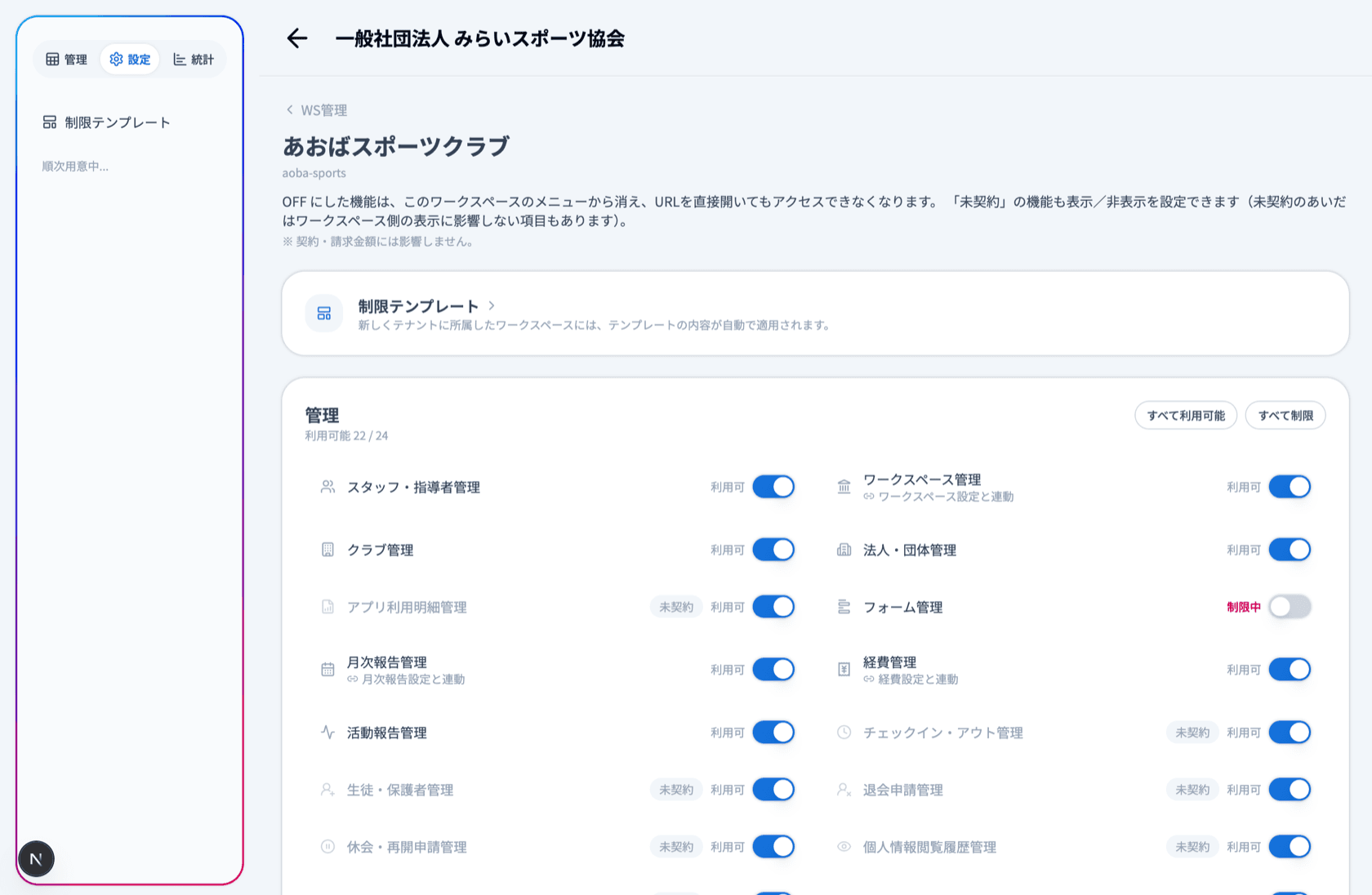
Task: Click the link icon beside 経費設定と連動
Action: click(869, 679)
